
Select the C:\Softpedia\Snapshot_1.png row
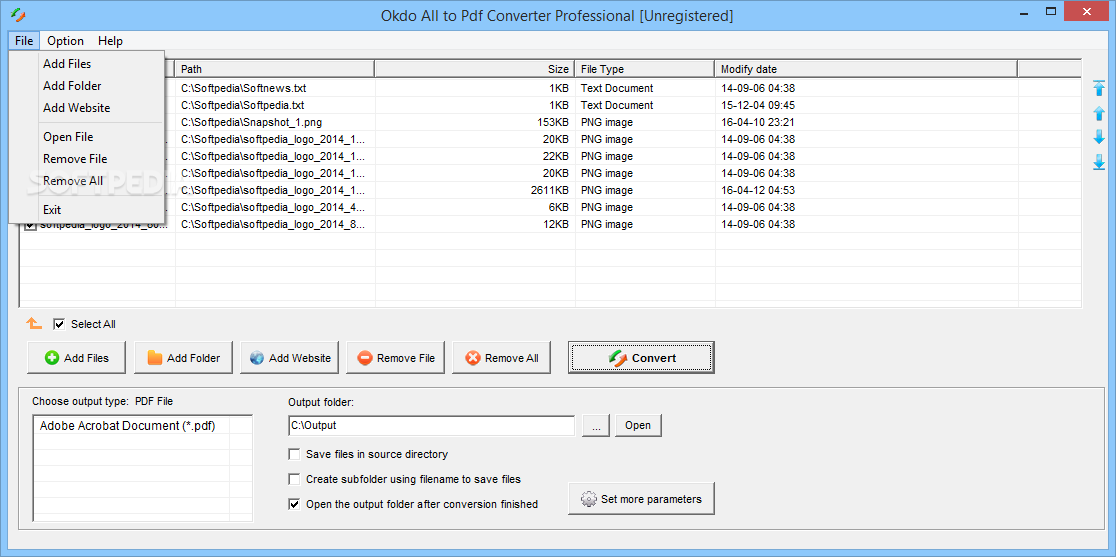pos(550,122)
